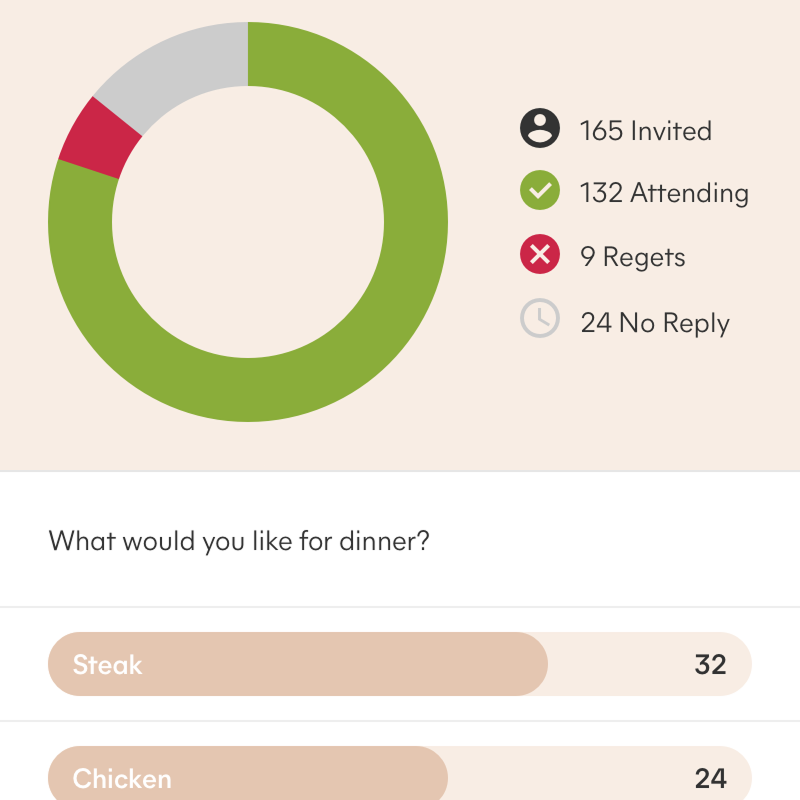Image resolution: width=800 pixels, height=800 pixels.
Task: Click the empty center of the donut chart
Action: [248, 222]
